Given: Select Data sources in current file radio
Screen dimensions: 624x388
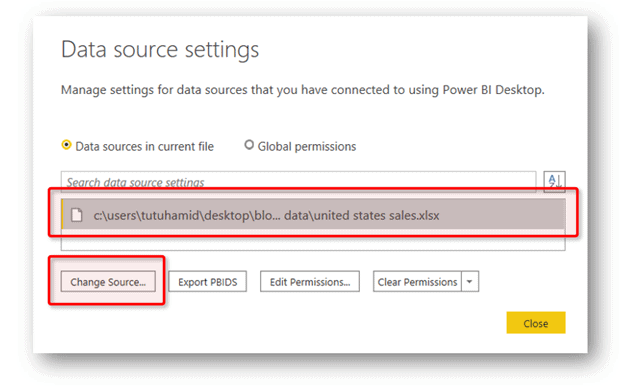Looking at the screenshot, I should [66, 145].
